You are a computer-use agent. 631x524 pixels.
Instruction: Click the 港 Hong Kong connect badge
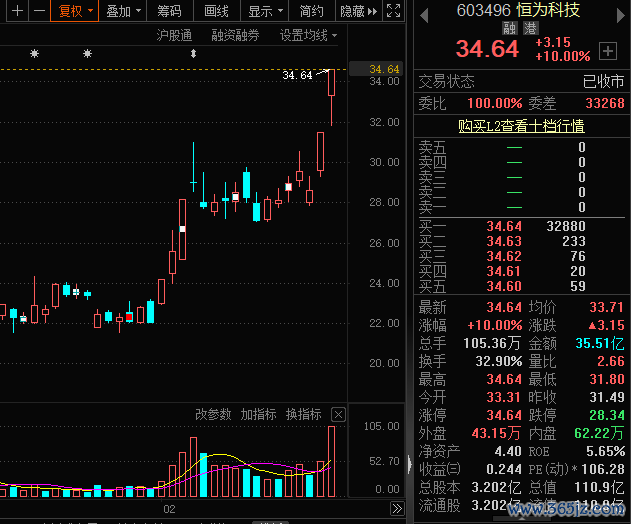tap(530, 28)
